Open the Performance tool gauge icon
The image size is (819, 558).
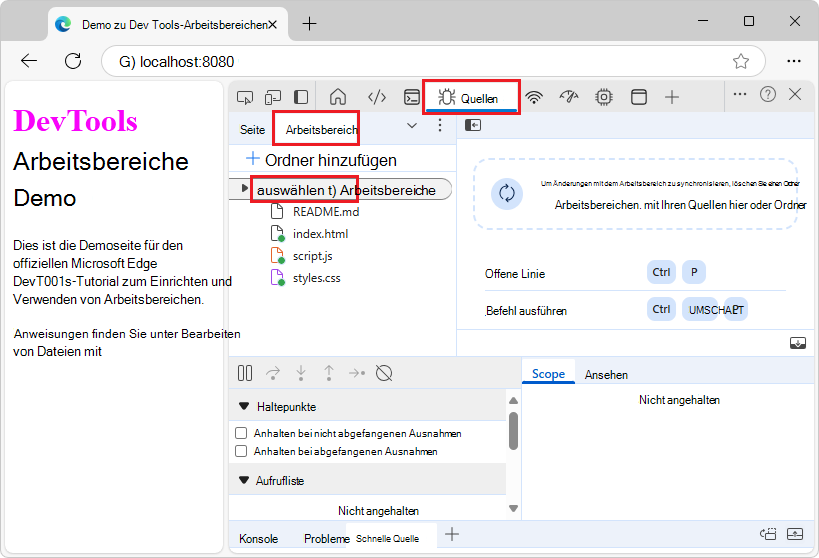(x=569, y=97)
